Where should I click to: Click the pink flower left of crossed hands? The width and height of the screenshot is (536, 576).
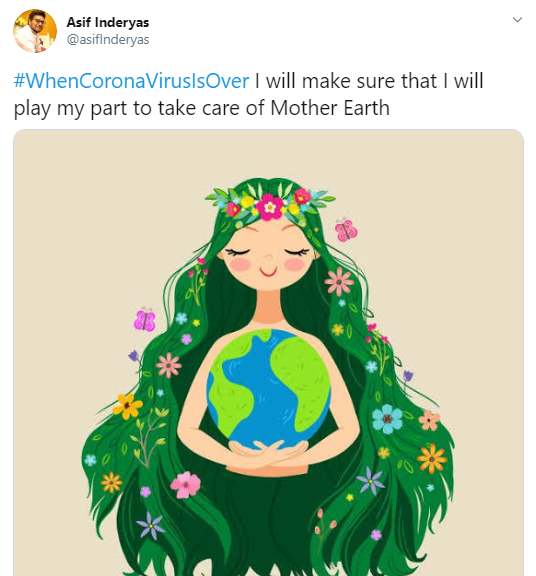[x=186, y=485]
